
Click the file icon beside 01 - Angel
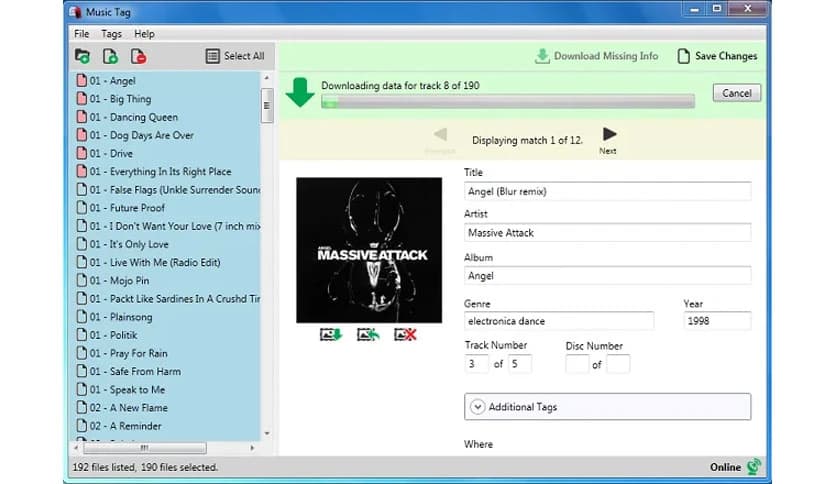point(82,80)
